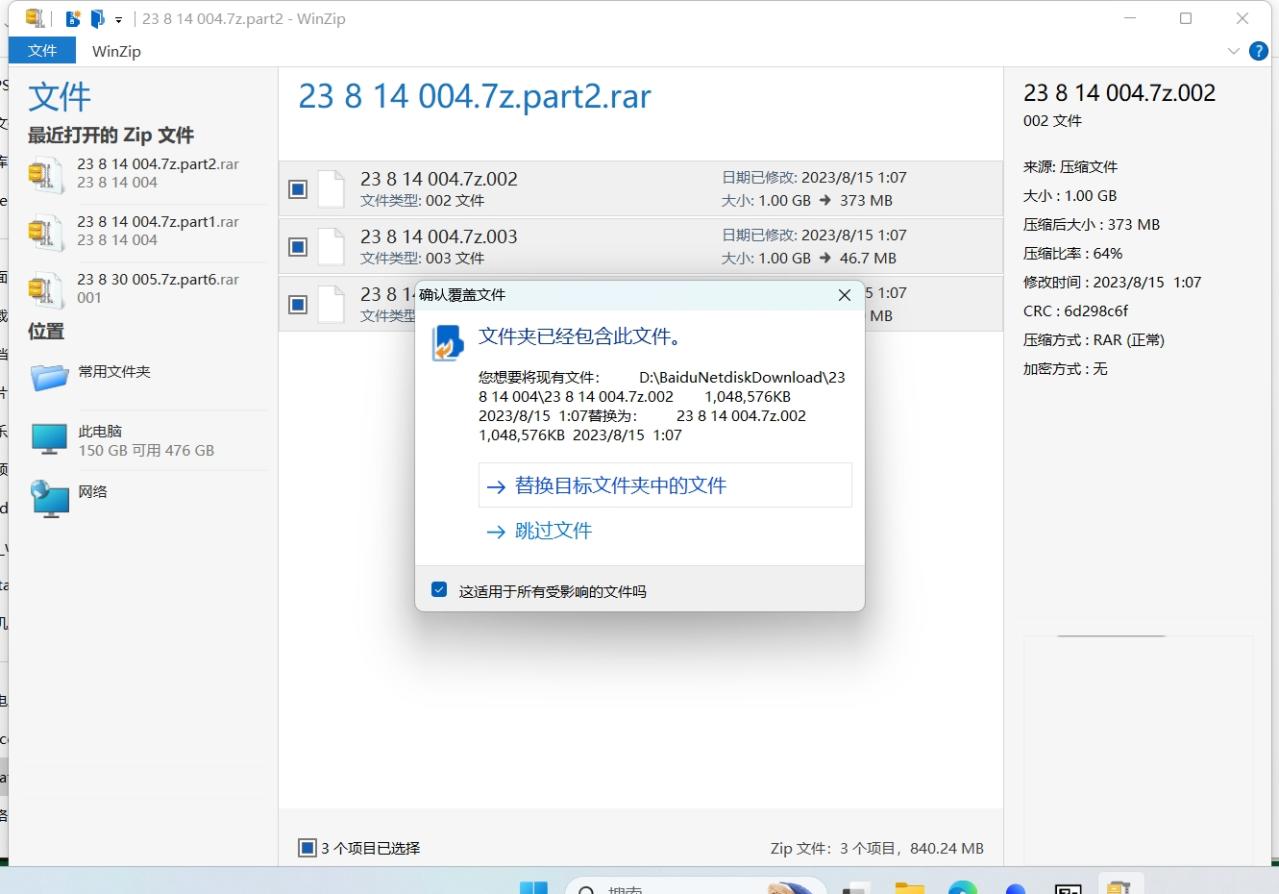
Task: Click the Windows Start button
Action: [533, 888]
